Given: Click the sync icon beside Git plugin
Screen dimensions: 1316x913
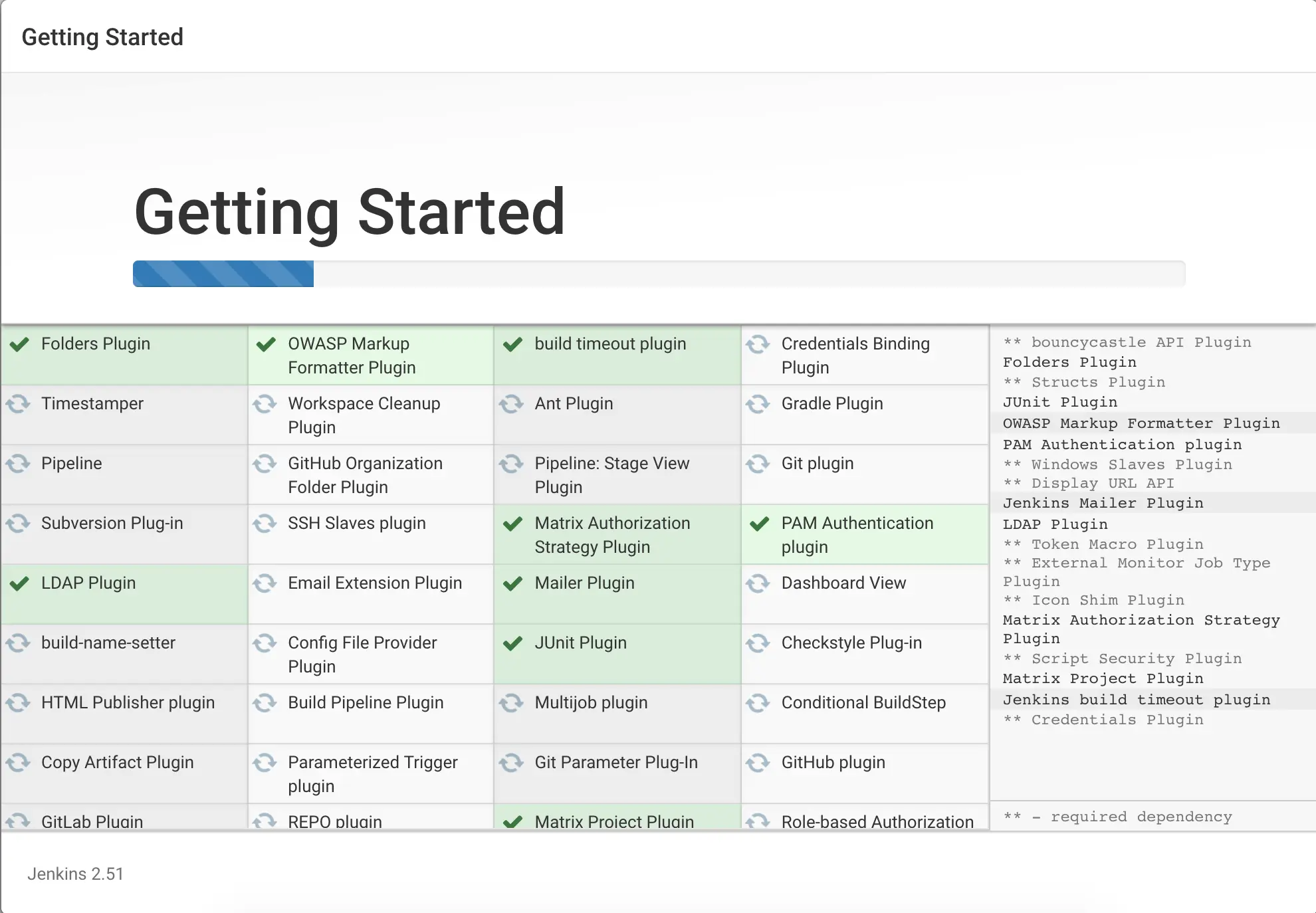Looking at the screenshot, I should pyautogui.click(x=758, y=463).
